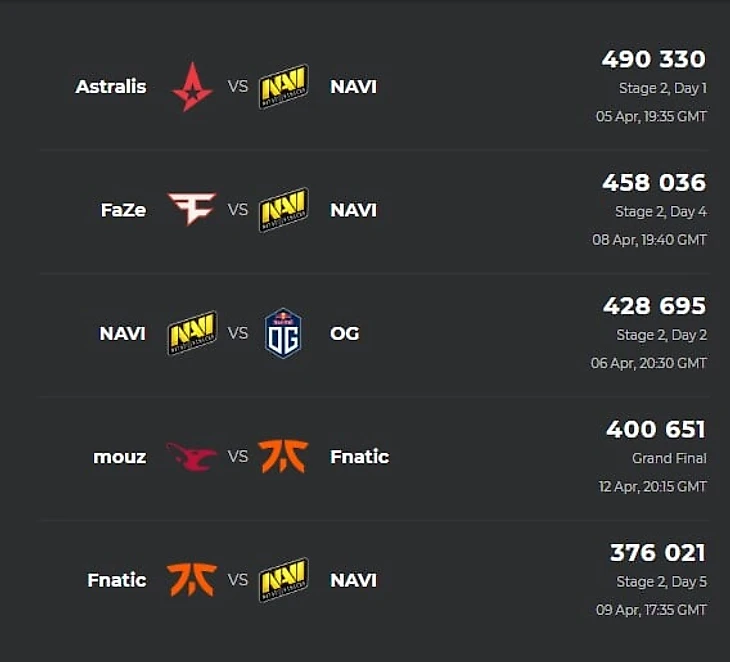
Task: Click the mouz red heart logo
Action: coord(192,457)
